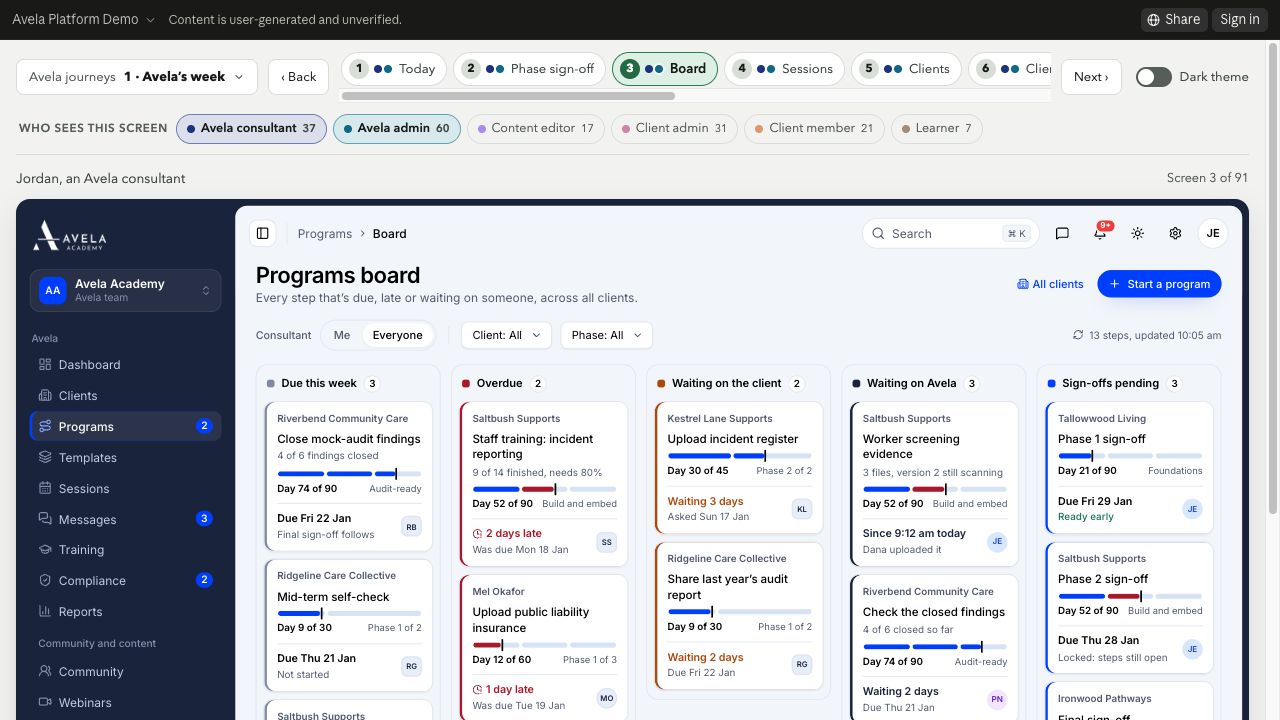Open the settings gear icon
This screenshot has width=1280, height=720.
(1175, 233)
